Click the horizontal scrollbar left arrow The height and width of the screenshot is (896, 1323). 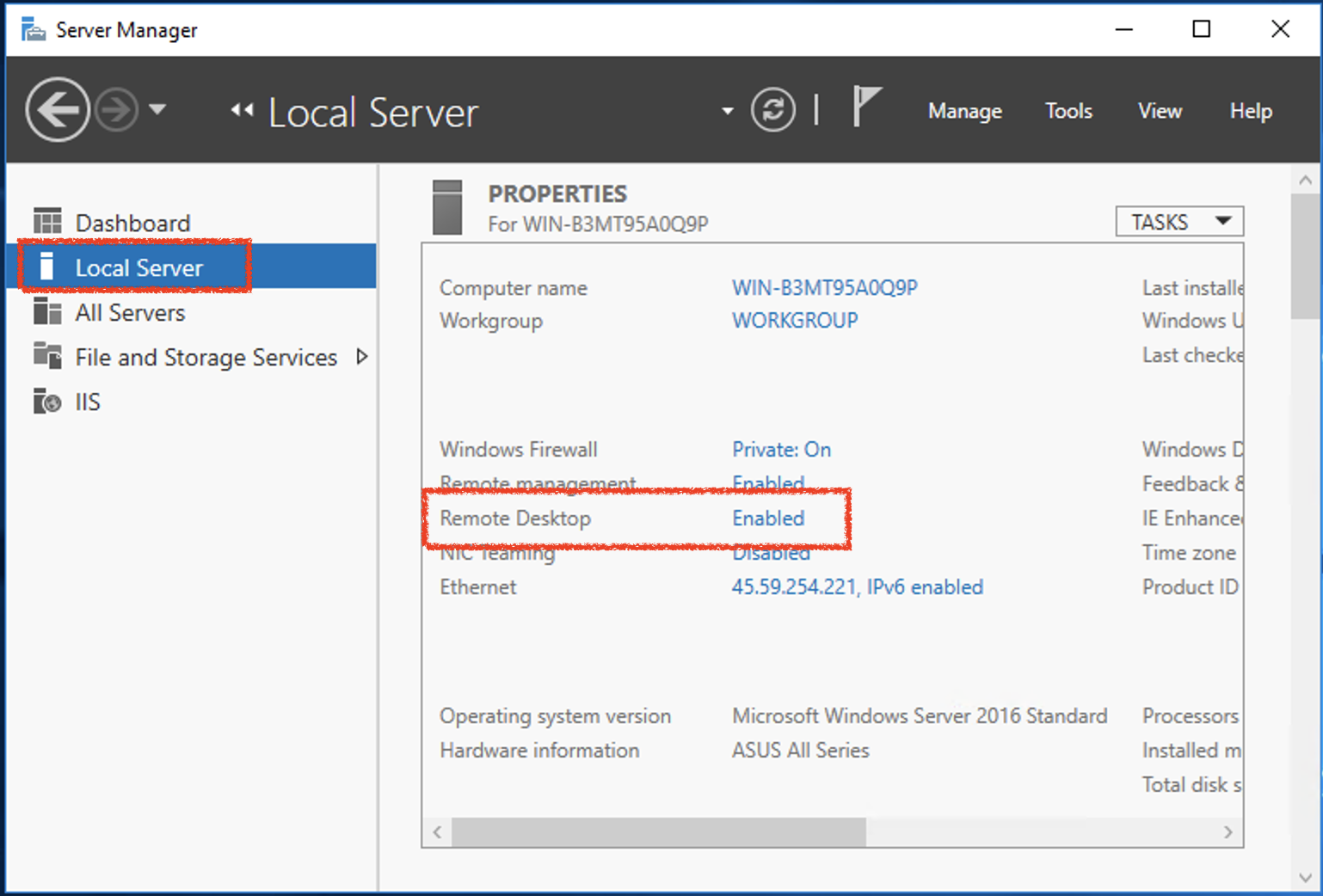pyautogui.click(x=437, y=832)
